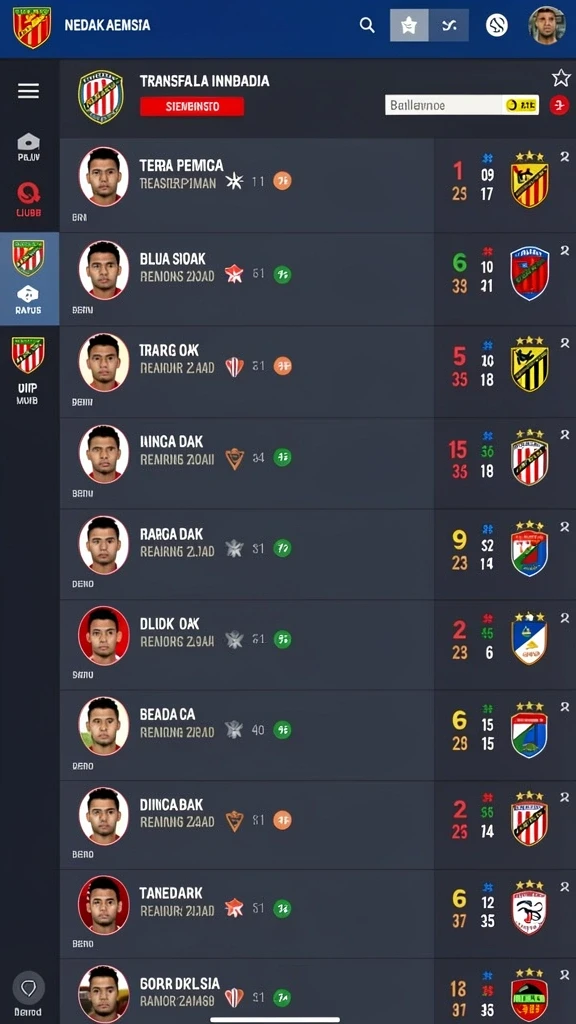Click the red circular button beside Ballavnoe field

point(559,104)
